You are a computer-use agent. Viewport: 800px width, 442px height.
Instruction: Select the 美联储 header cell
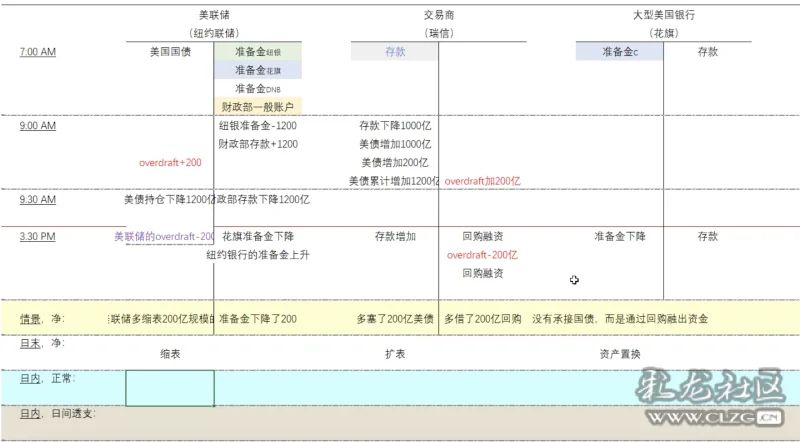(x=214, y=15)
